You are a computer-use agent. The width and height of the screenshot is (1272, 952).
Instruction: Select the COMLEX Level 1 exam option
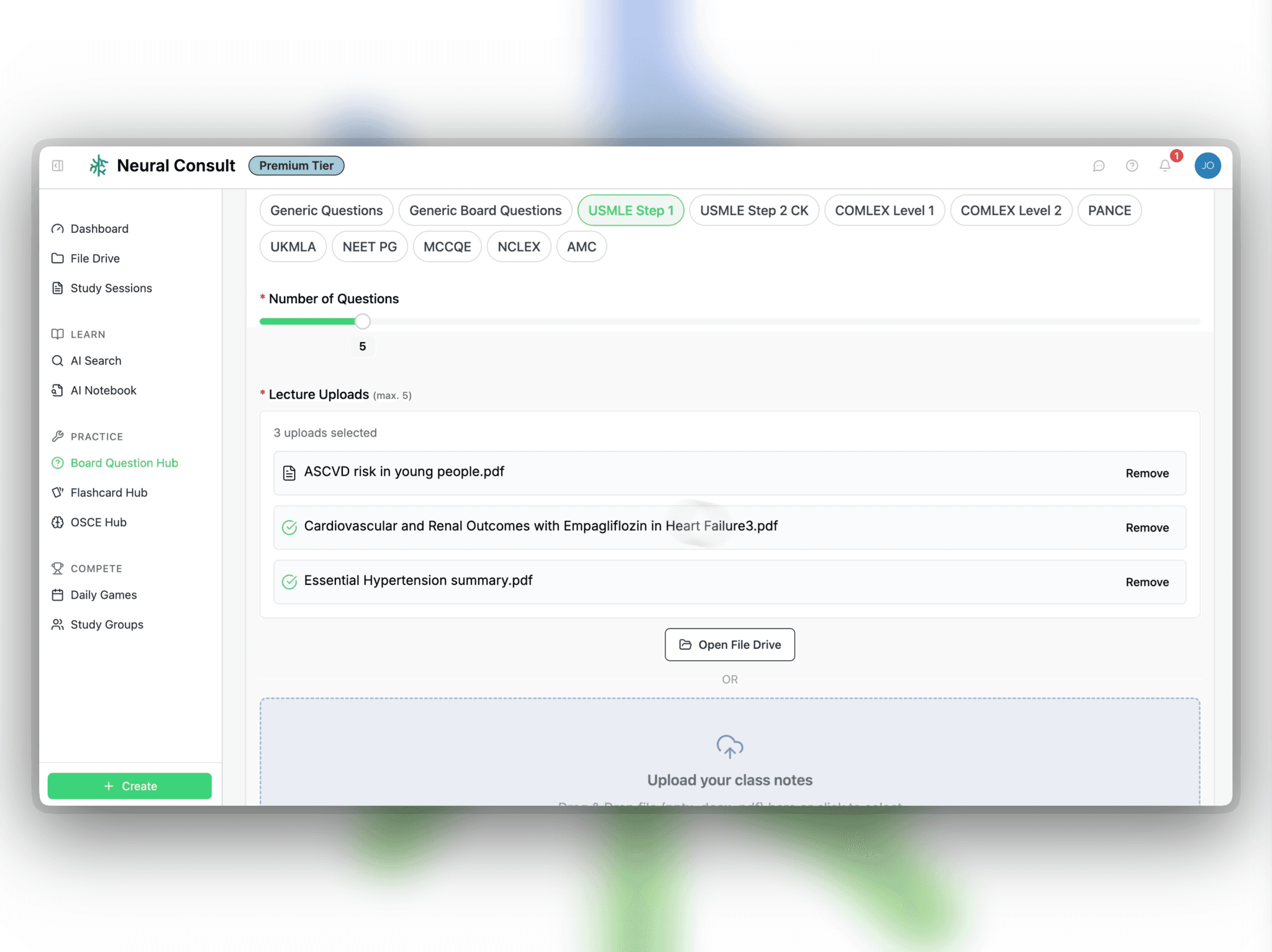[x=884, y=210]
